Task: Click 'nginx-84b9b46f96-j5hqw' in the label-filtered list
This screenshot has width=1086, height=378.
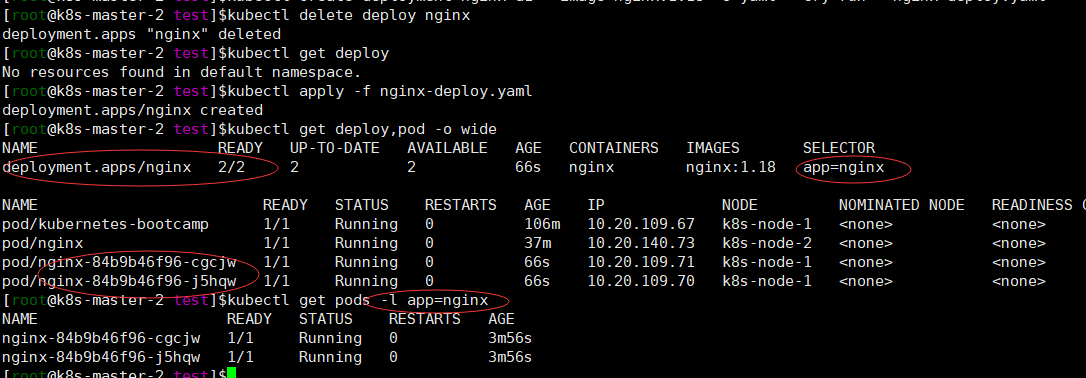Action: [101, 358]
